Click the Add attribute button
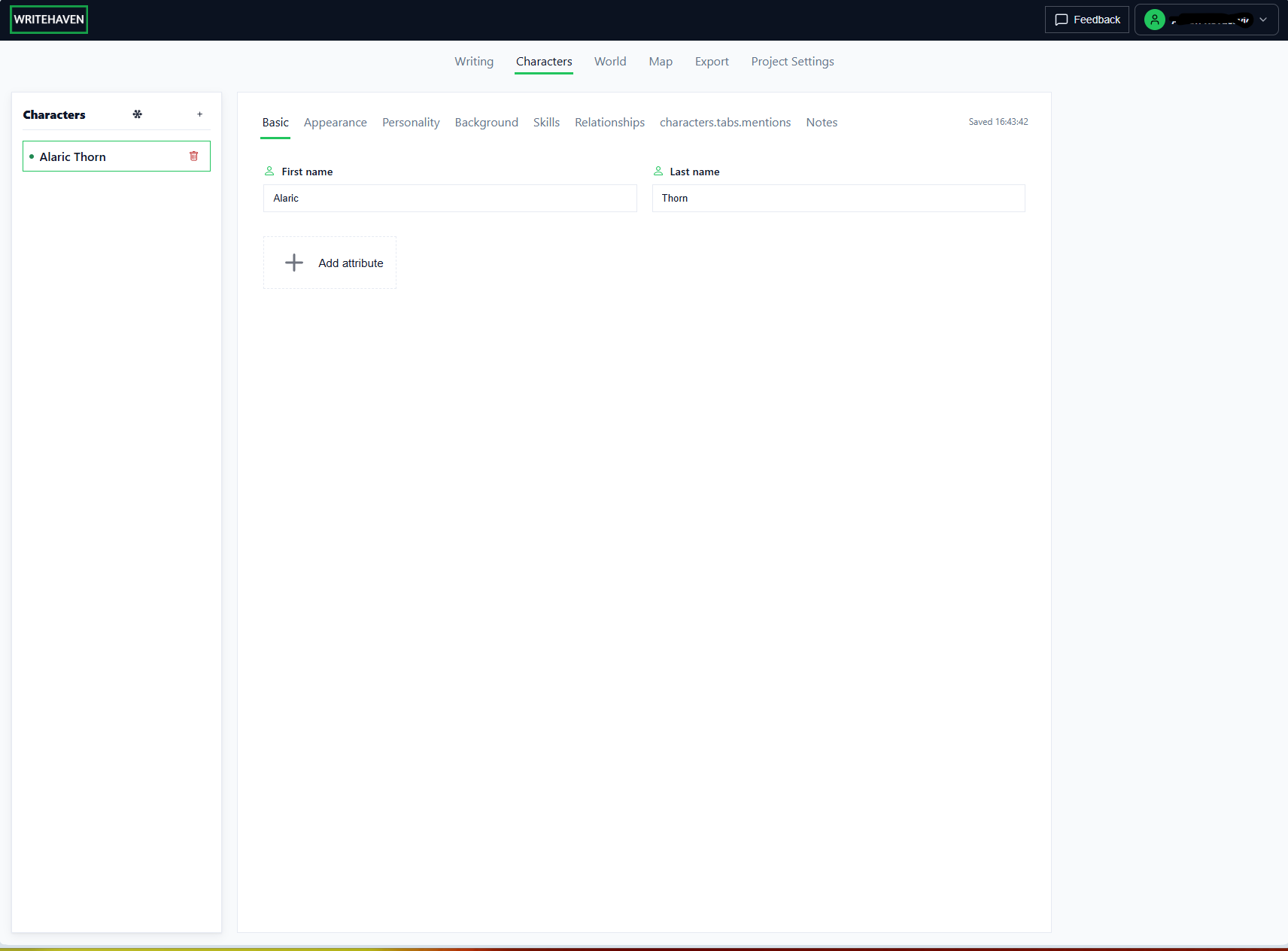1288x951 pixels. pos(330,263)
